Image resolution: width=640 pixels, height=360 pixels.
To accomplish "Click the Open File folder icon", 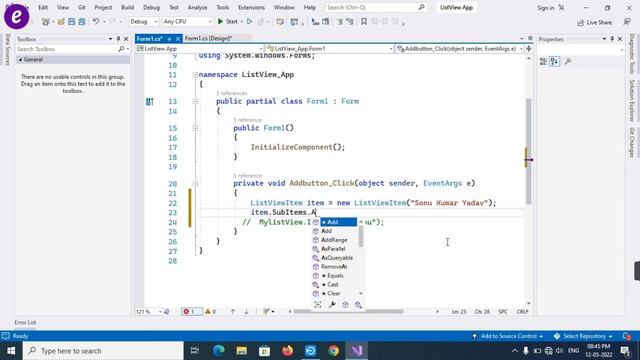I will [61, 22].
